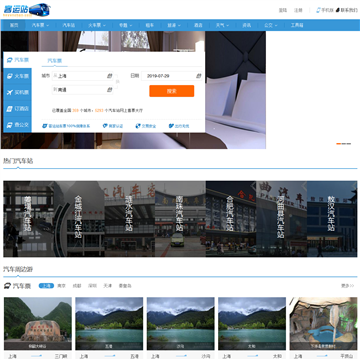
Task: Open the 合肥汽车站 station thumbnail
Action: click(x=230, y=219)
